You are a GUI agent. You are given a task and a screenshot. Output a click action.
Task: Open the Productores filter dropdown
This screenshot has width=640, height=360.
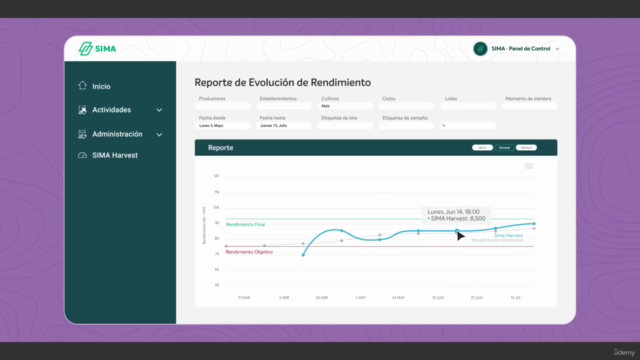pyautogui.click(x=222, y=106)
